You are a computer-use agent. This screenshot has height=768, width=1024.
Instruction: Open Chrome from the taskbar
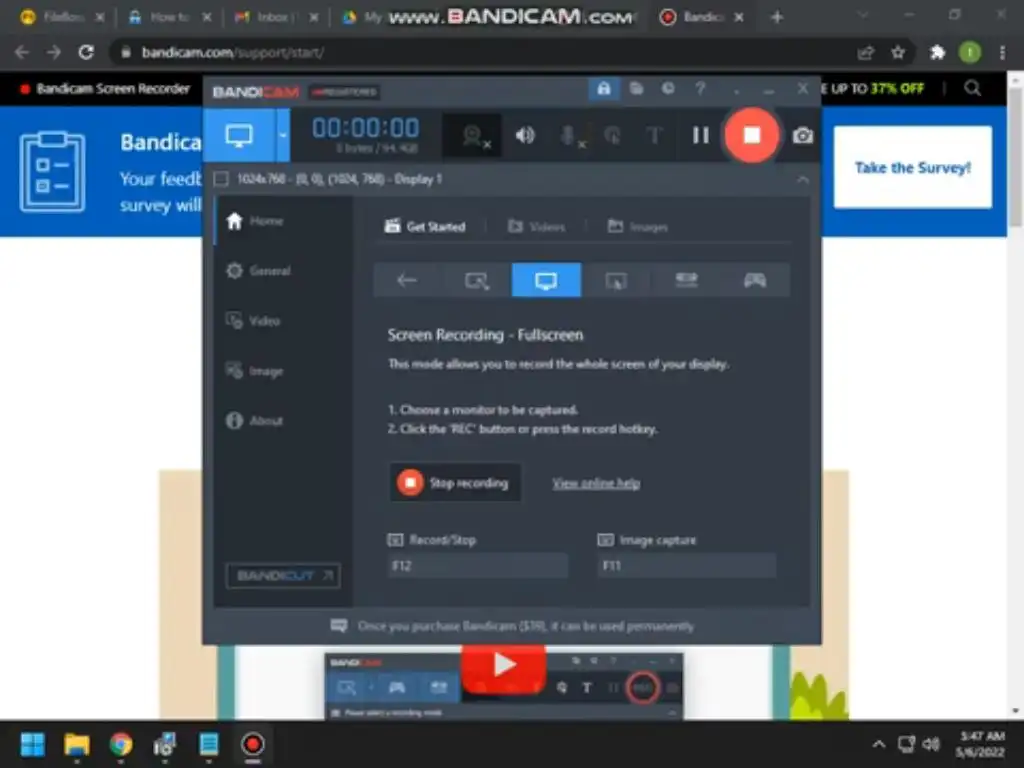(x=121, y=744)
